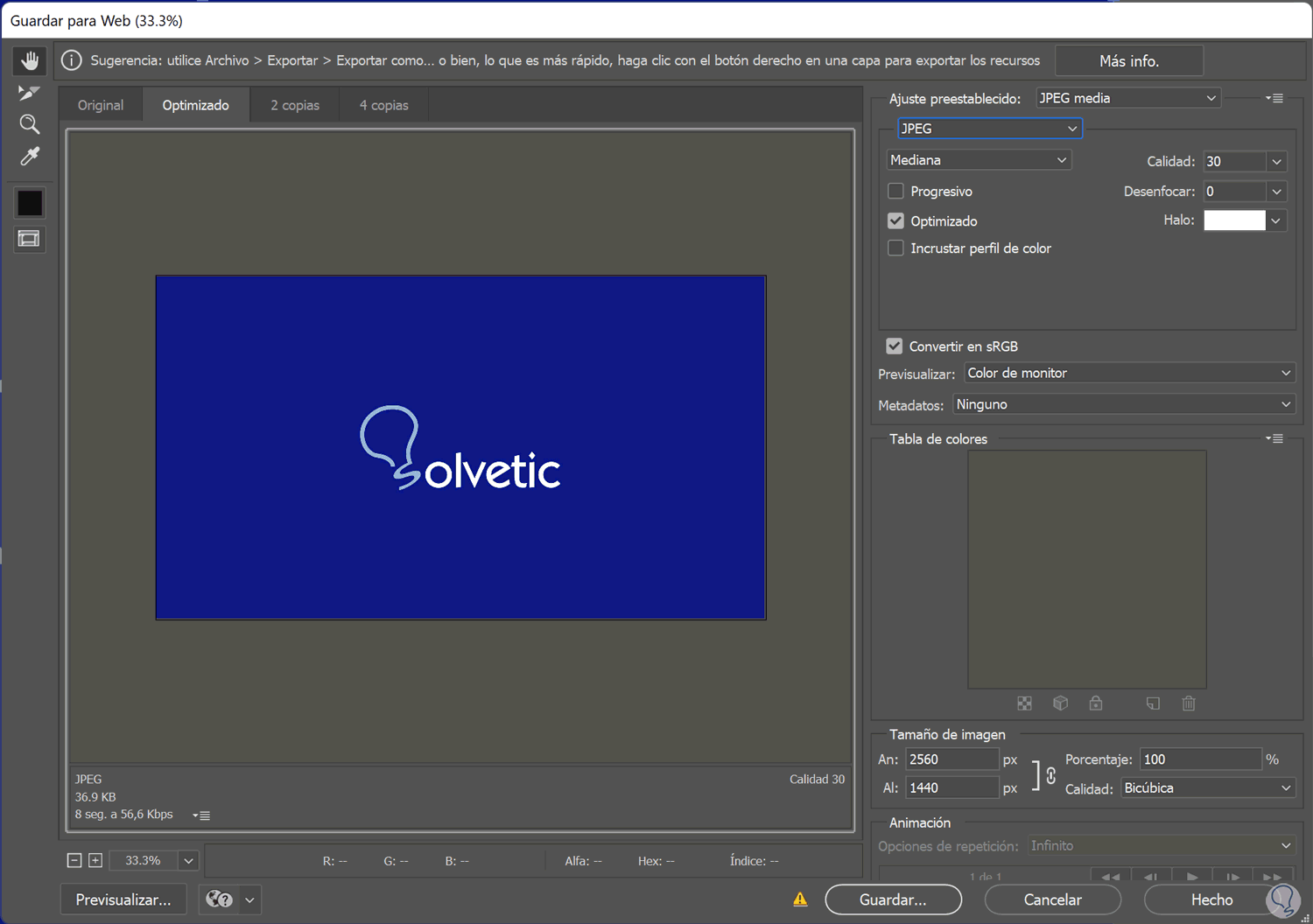1313x924 pixels.
Task: Open the optimize panel menu icon
Action: [1274, 99]
